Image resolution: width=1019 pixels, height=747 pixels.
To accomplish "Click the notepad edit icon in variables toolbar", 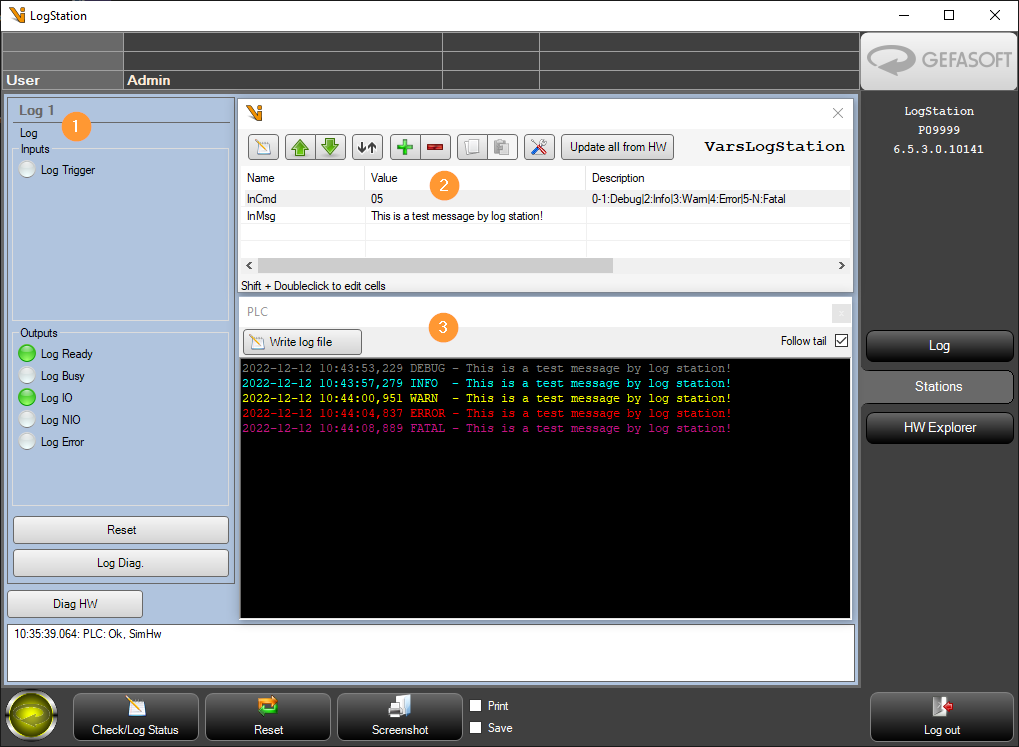I will pos(263,147).
